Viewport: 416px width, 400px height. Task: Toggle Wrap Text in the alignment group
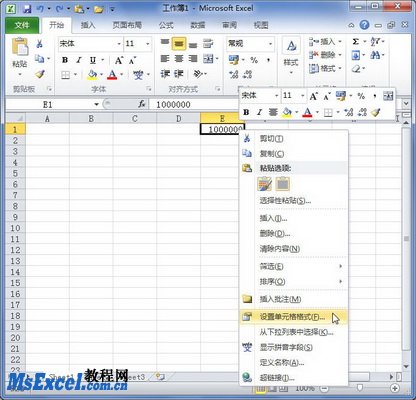point(208,43)
